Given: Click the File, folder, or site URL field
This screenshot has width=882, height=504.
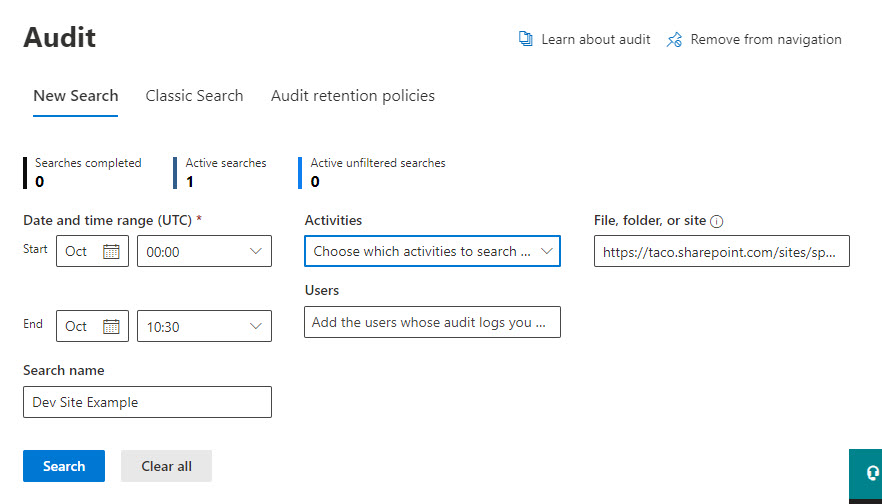Looking at the screenshot, I should 722,251.
